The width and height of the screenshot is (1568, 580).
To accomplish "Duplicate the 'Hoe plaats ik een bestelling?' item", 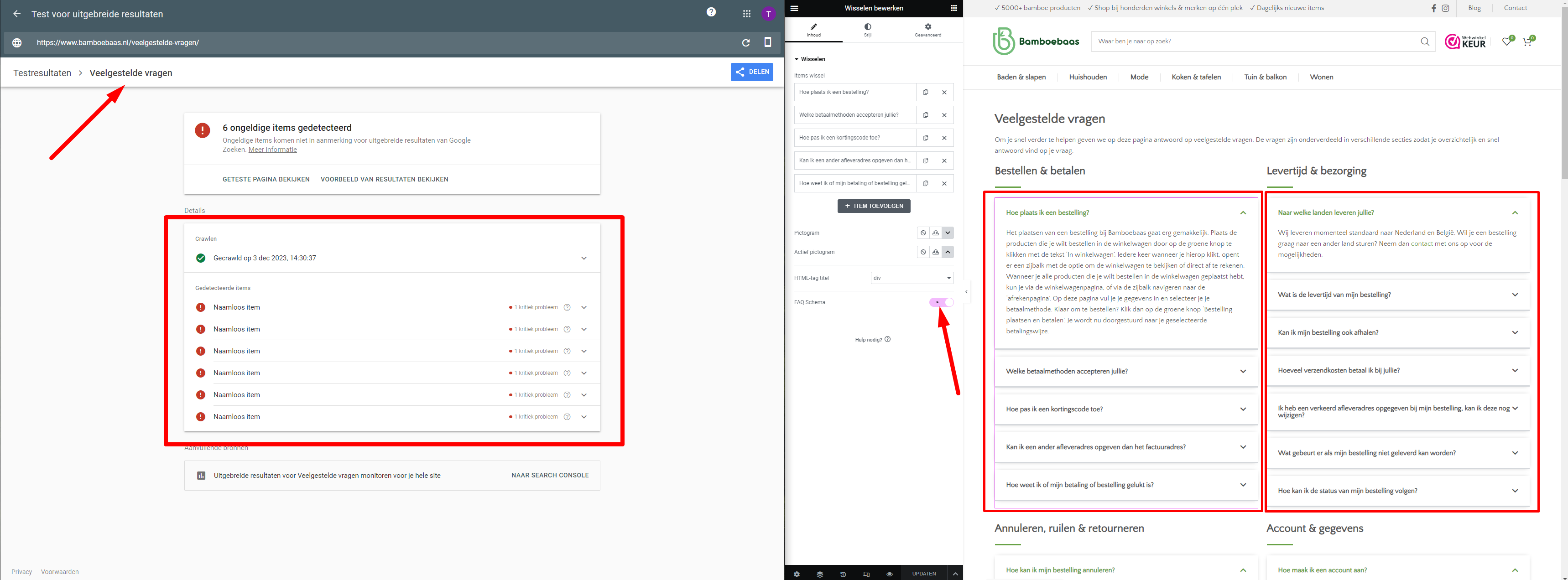I will 925,93.
